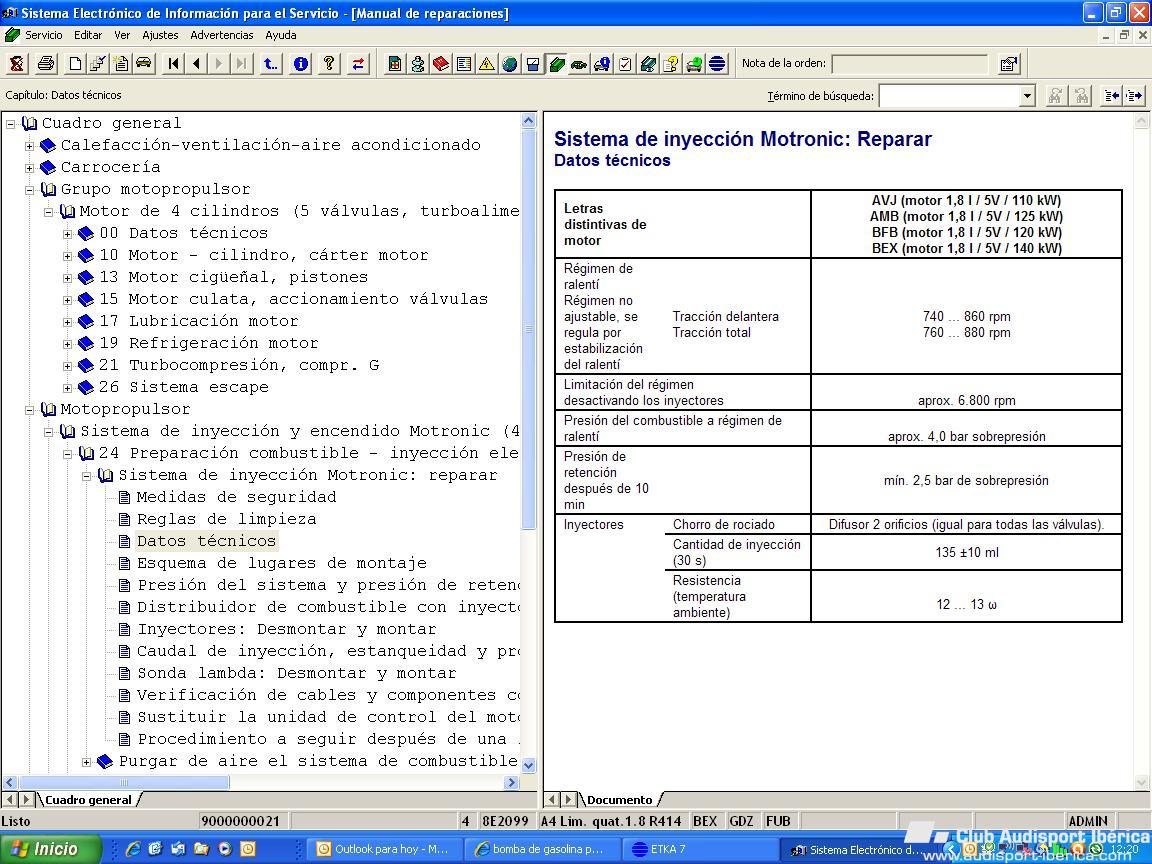Click the exit application toolbar icon

pos(17,64)
